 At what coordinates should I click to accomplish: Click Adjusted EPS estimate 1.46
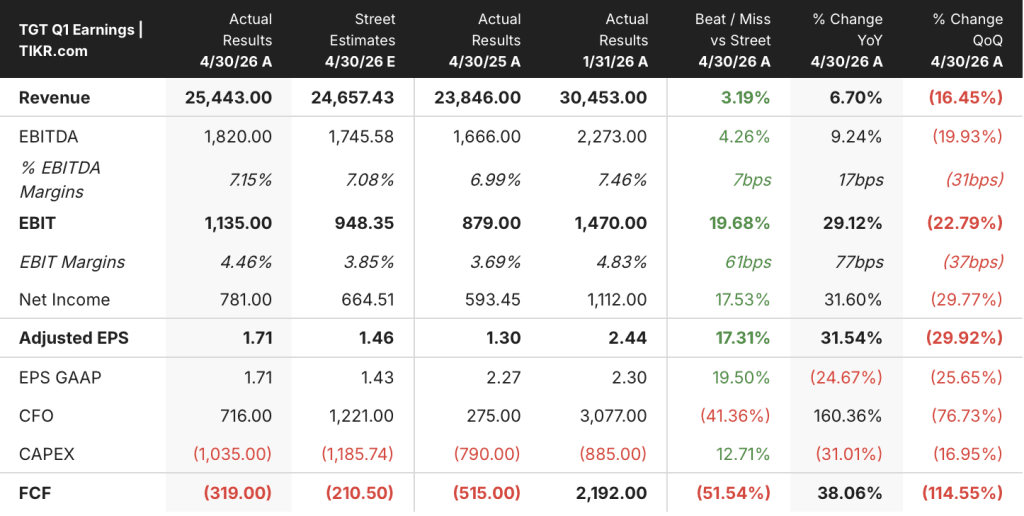[x=377, y=338]
